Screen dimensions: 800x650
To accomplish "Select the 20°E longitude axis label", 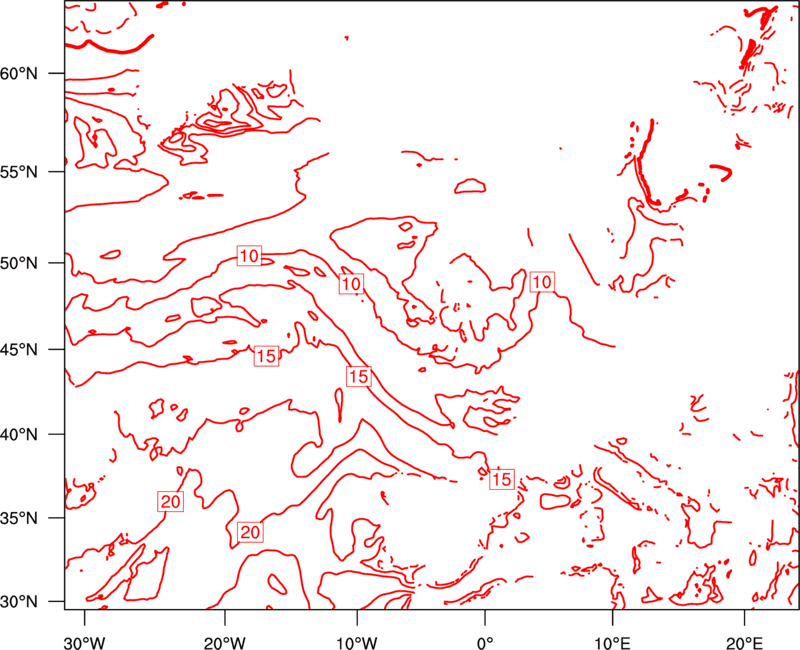I will pos(744,643).
